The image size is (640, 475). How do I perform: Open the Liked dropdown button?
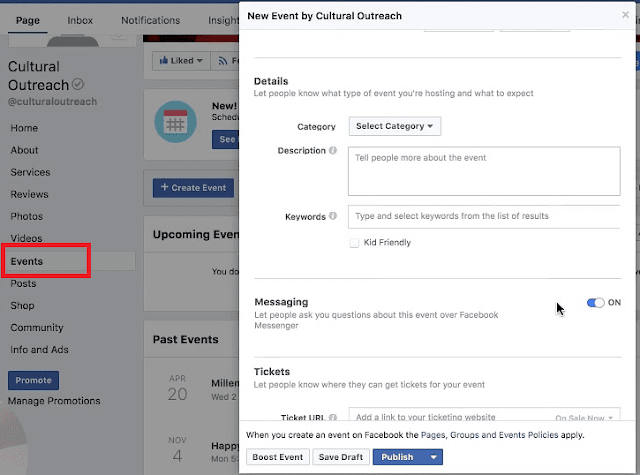point(182,60)
